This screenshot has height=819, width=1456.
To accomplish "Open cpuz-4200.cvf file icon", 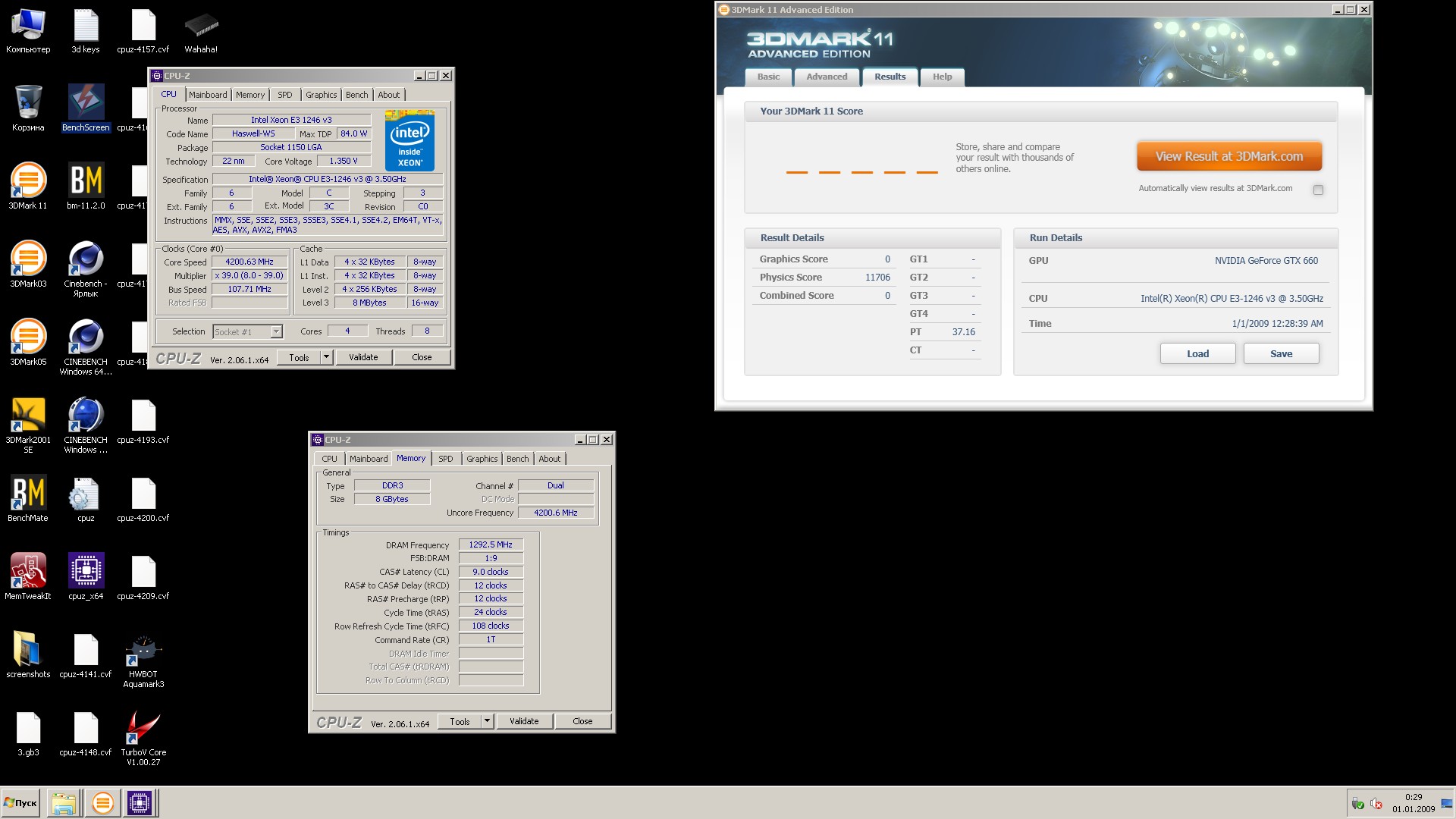I will [x=143, y=499].
